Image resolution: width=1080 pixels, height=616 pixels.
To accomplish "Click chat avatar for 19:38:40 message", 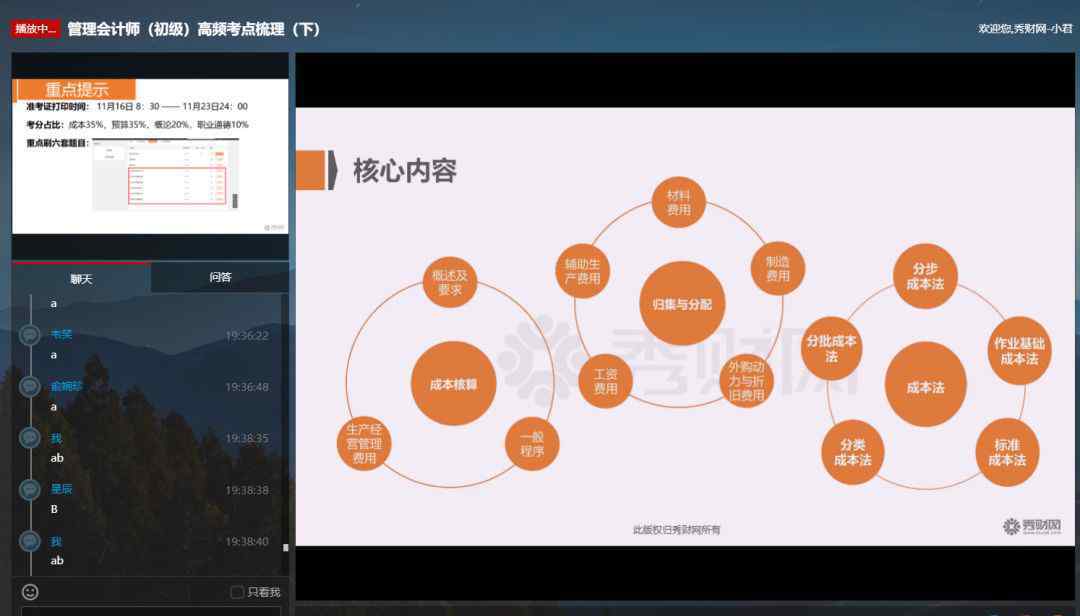I will pyautogui.click(x=30, y=541).
